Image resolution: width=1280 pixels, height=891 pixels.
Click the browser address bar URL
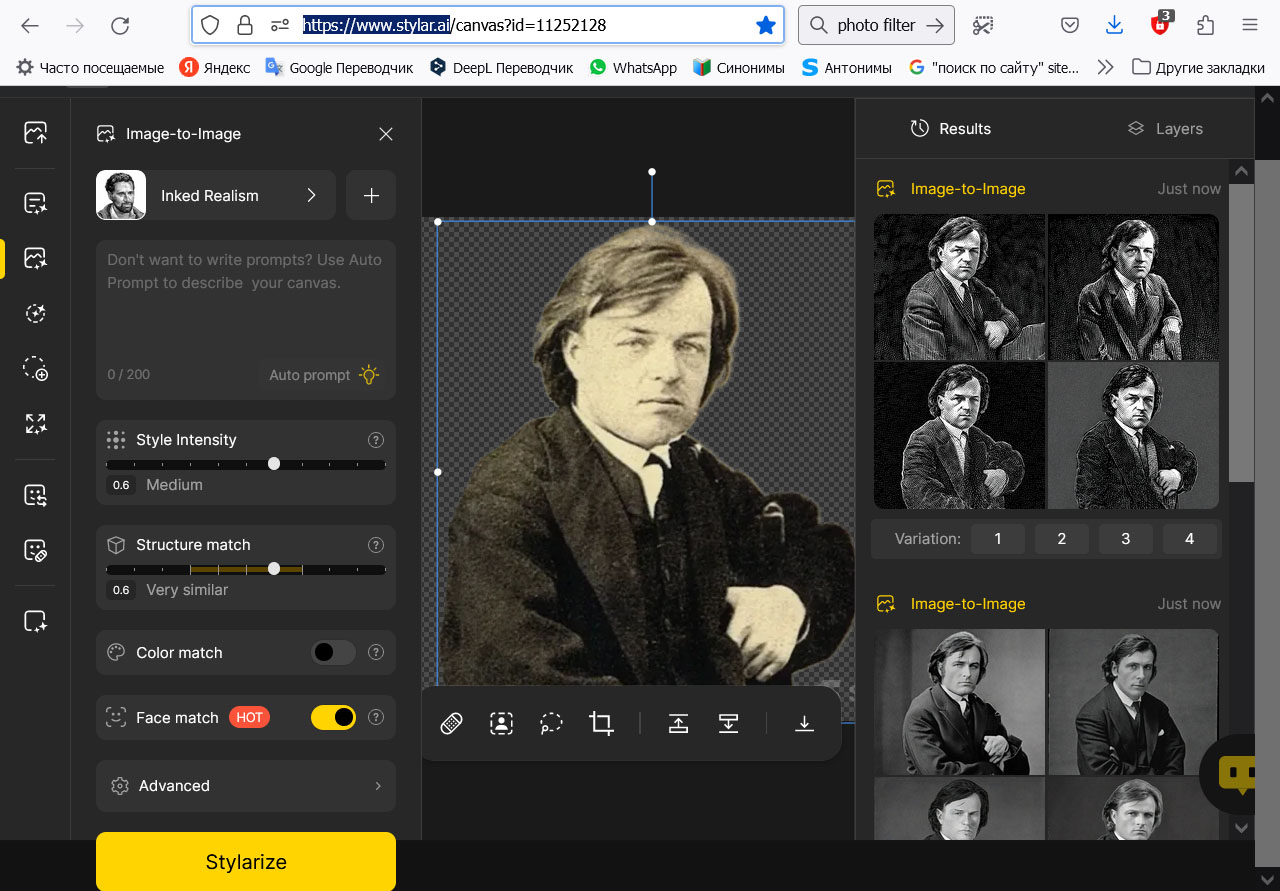(x=455, y=25)
